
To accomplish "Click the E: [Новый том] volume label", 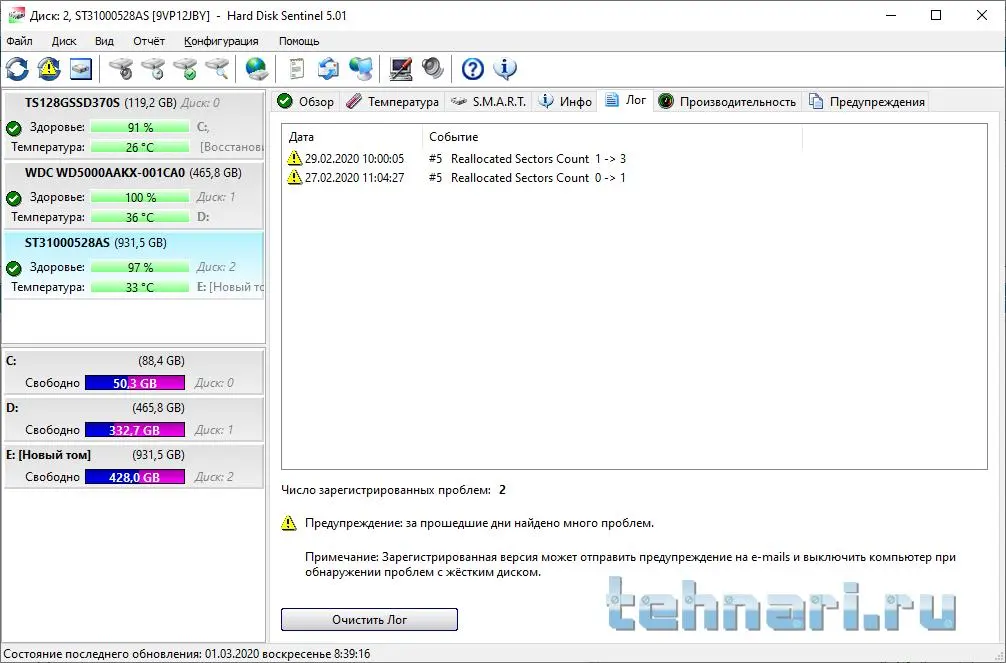I will [x=48, y=454].
